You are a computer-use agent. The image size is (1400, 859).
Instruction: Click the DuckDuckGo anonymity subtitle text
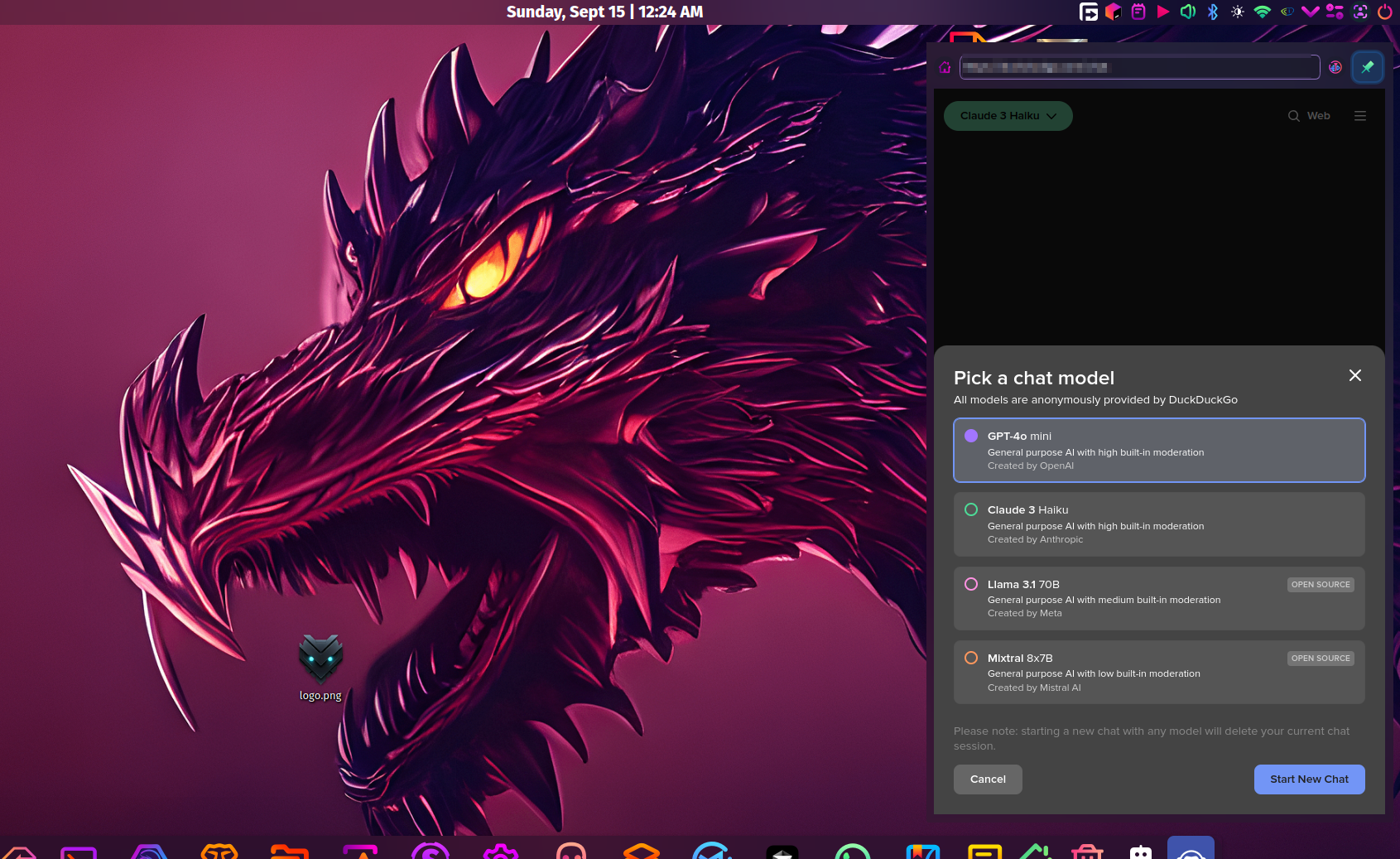(x=1095, y=400)
